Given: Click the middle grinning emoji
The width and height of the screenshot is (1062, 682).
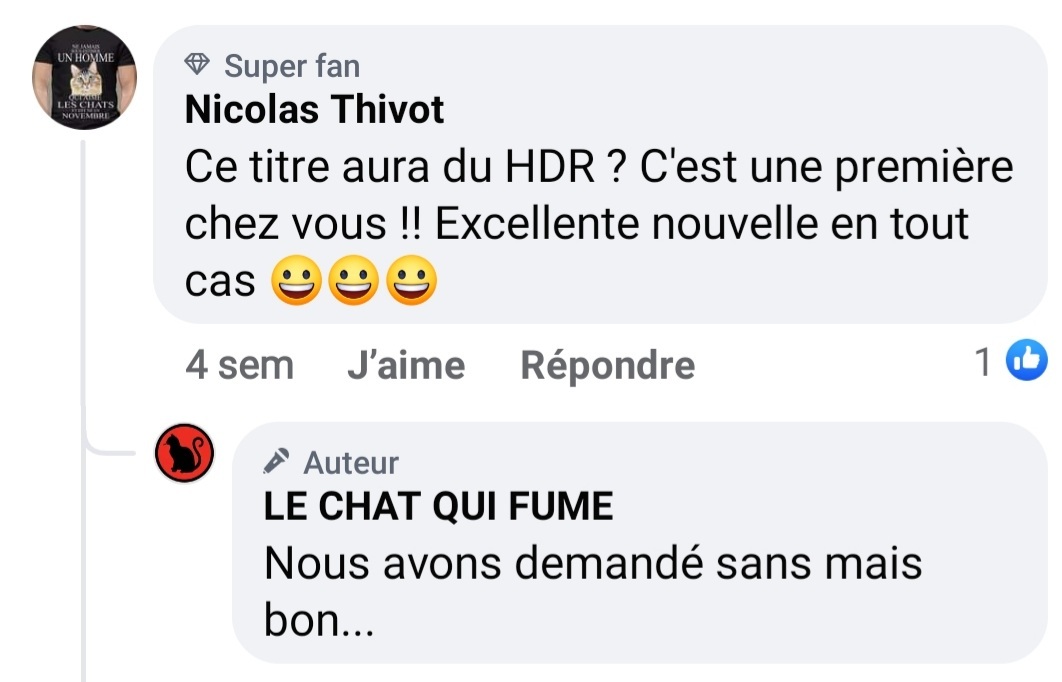Looking at the screenshot, I should (353, 283).
